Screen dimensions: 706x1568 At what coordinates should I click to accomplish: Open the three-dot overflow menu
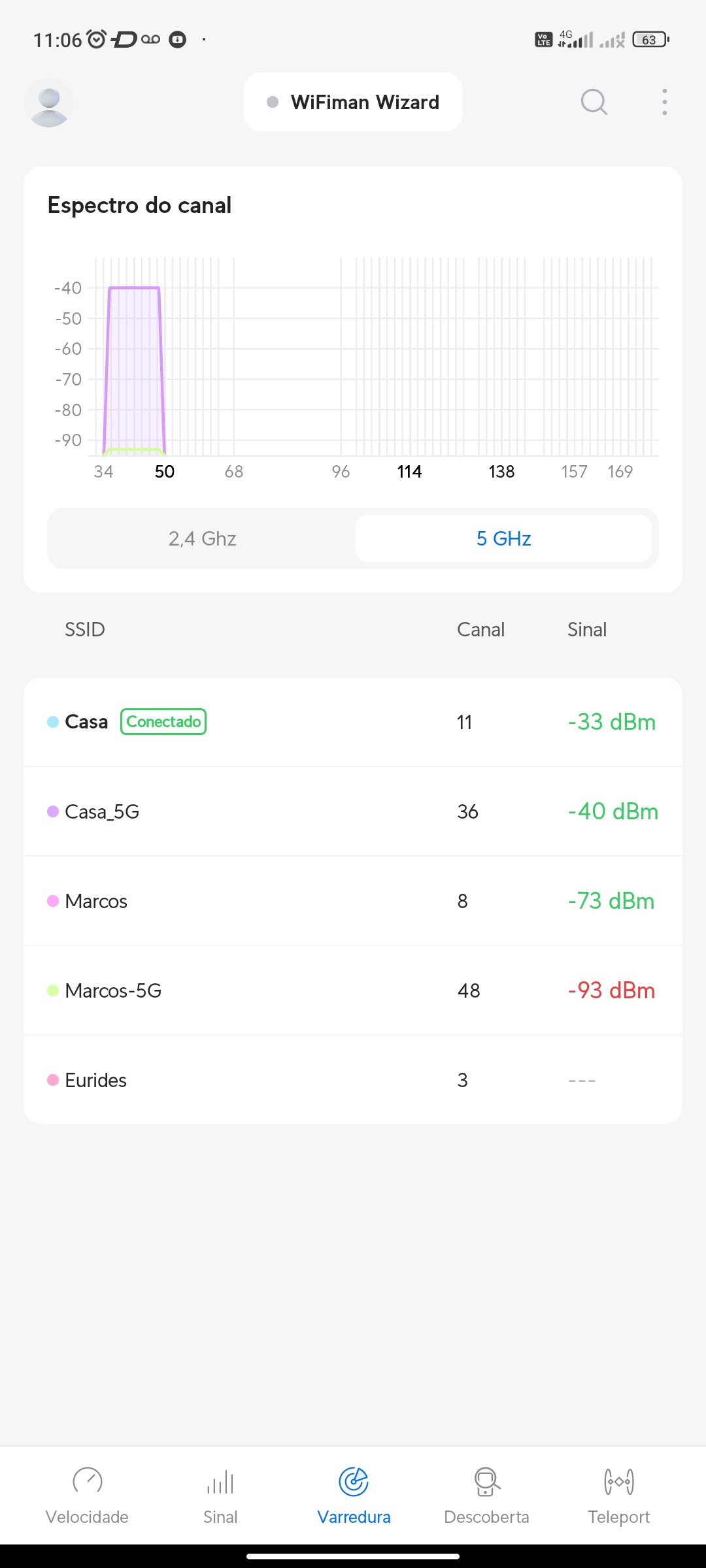click(664, 102)
